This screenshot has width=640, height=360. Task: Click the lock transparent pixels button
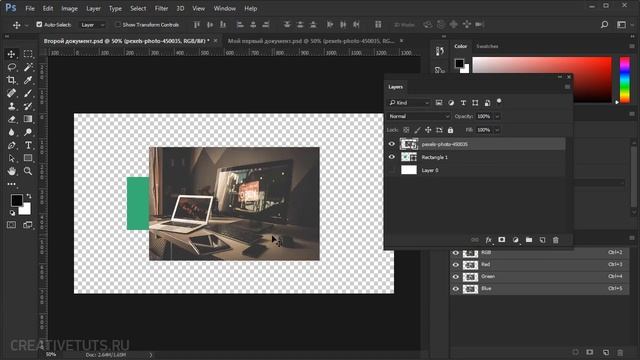(x=406, y=130)
